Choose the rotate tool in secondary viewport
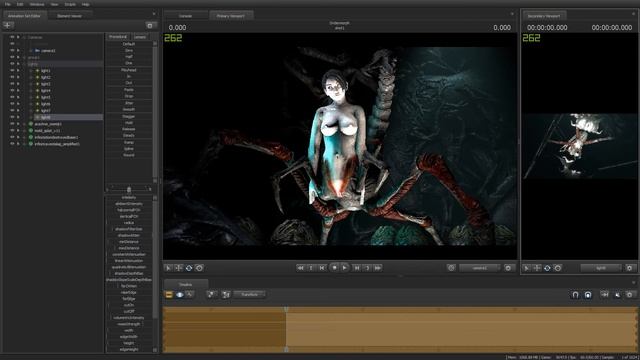This screenshot has width=640, height=360. [x=547, y=268]
